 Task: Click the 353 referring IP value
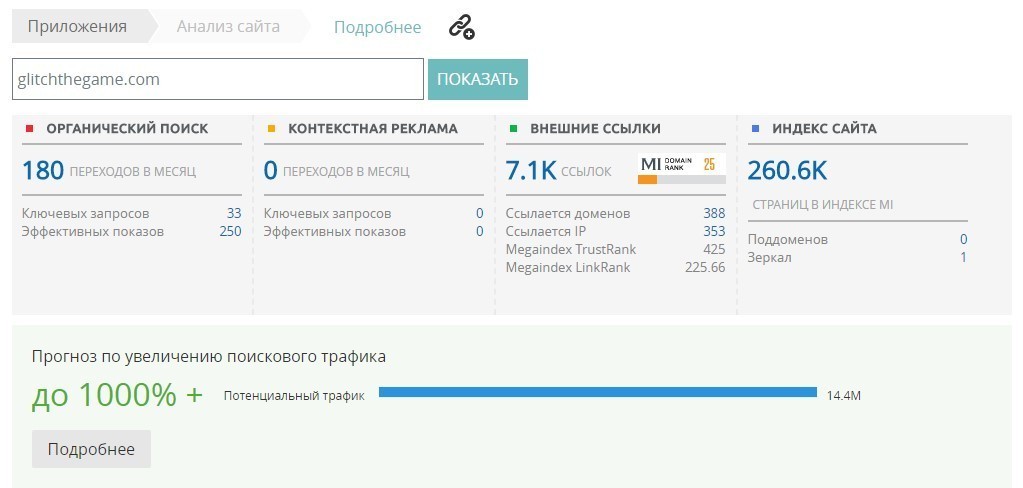(x=714, y=232)
